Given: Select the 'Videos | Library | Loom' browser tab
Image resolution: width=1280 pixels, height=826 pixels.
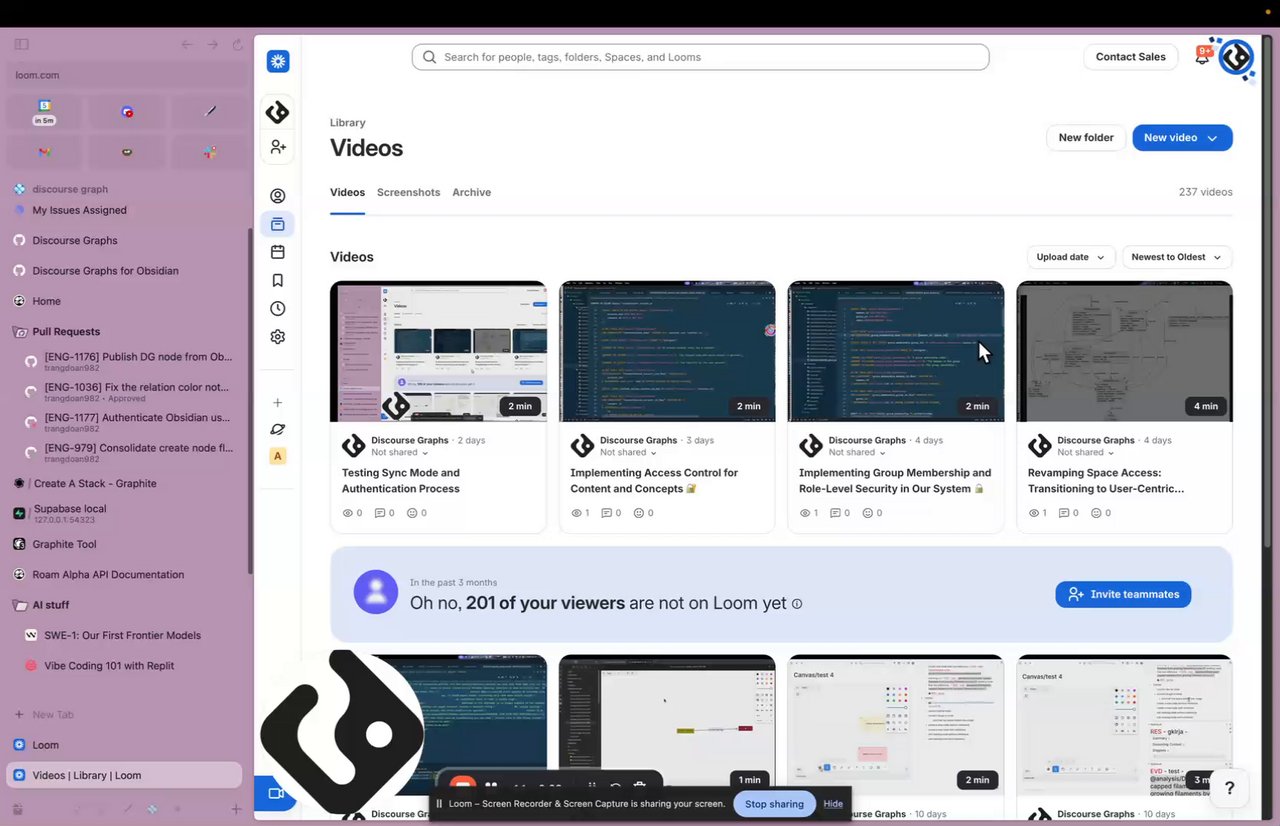Looking at the screenshot, I should tap(125, 775).
